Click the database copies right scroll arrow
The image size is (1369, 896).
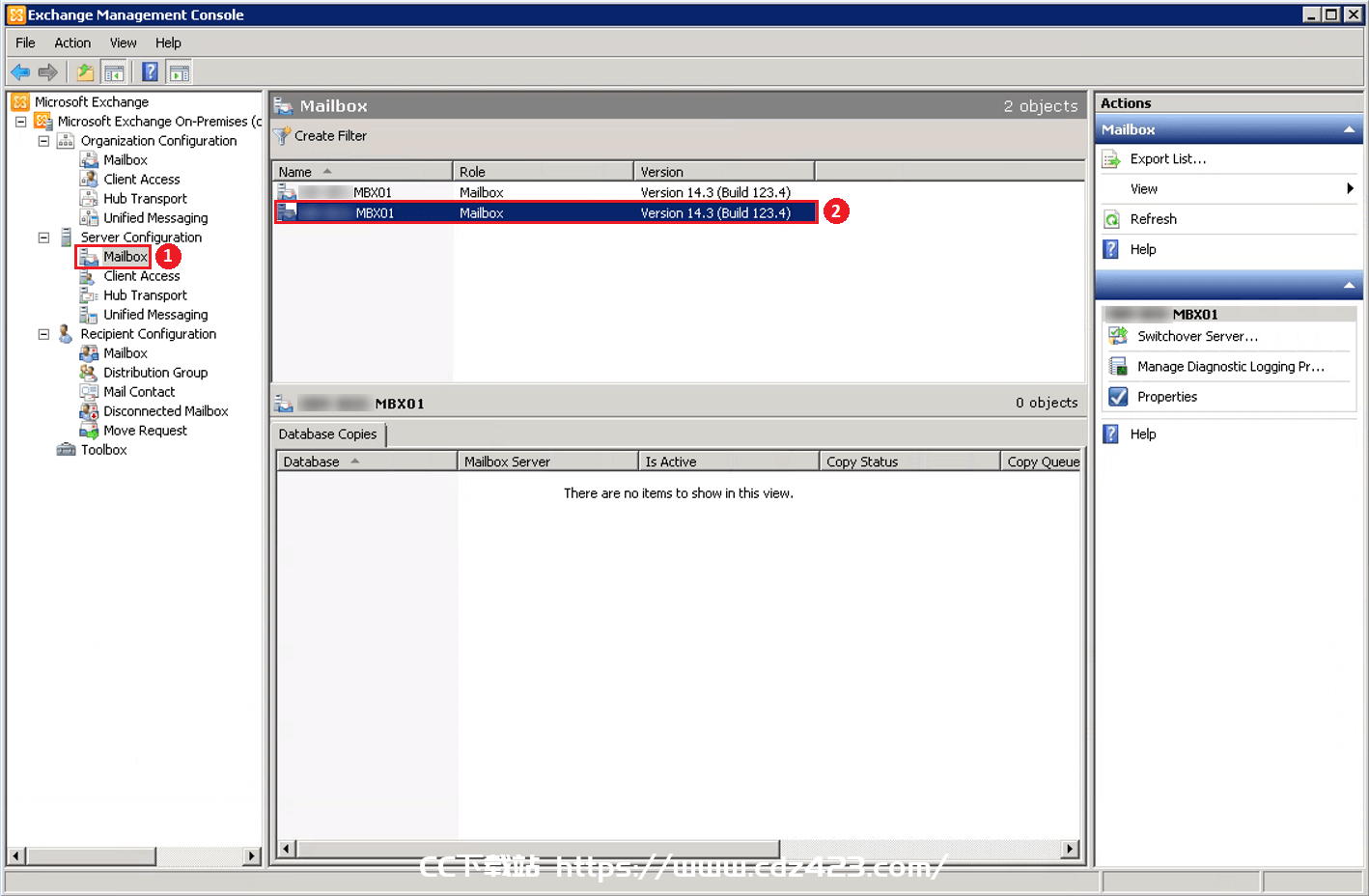click(1069, 849)
